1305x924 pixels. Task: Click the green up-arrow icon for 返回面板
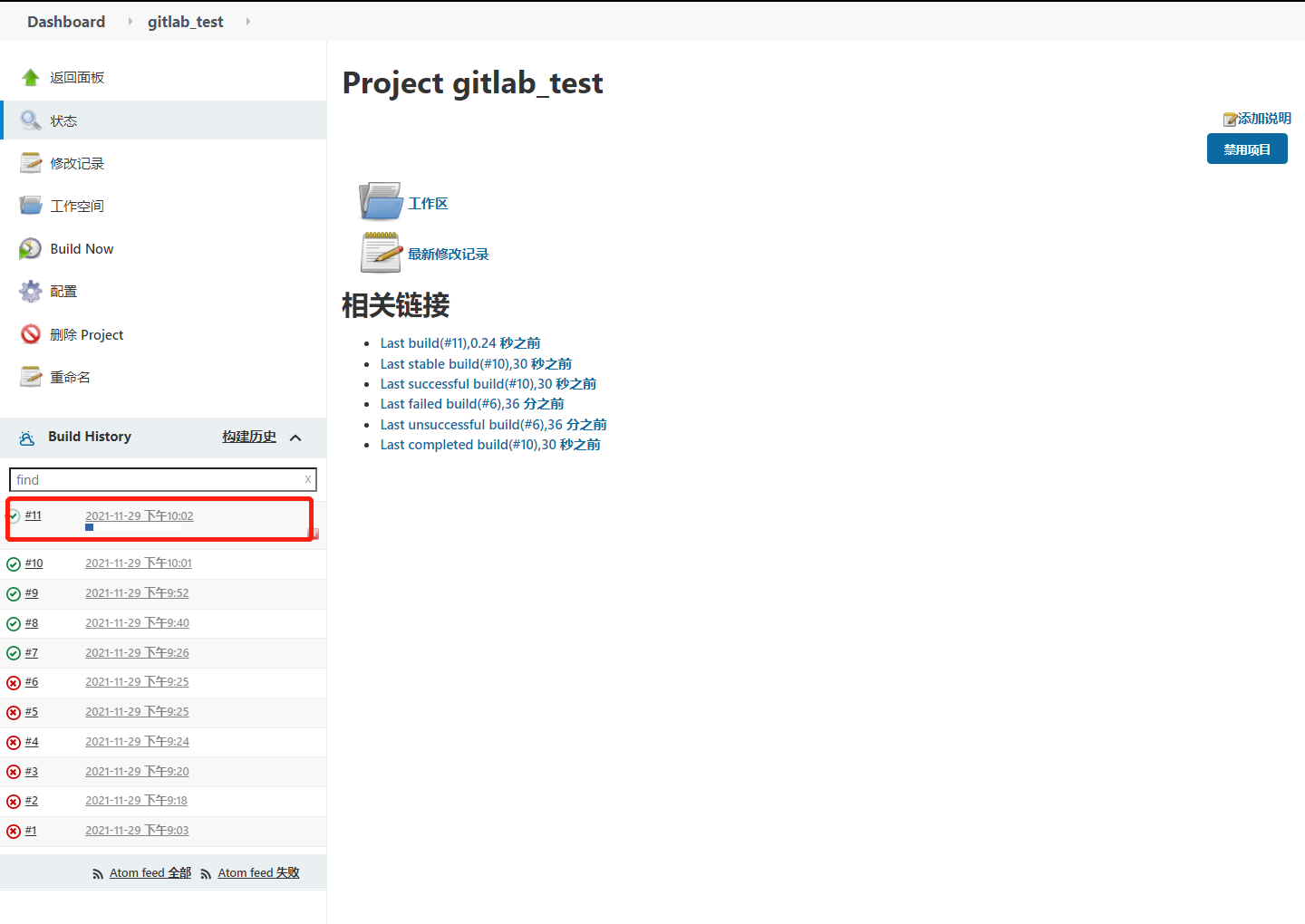[x=31, y=77]
